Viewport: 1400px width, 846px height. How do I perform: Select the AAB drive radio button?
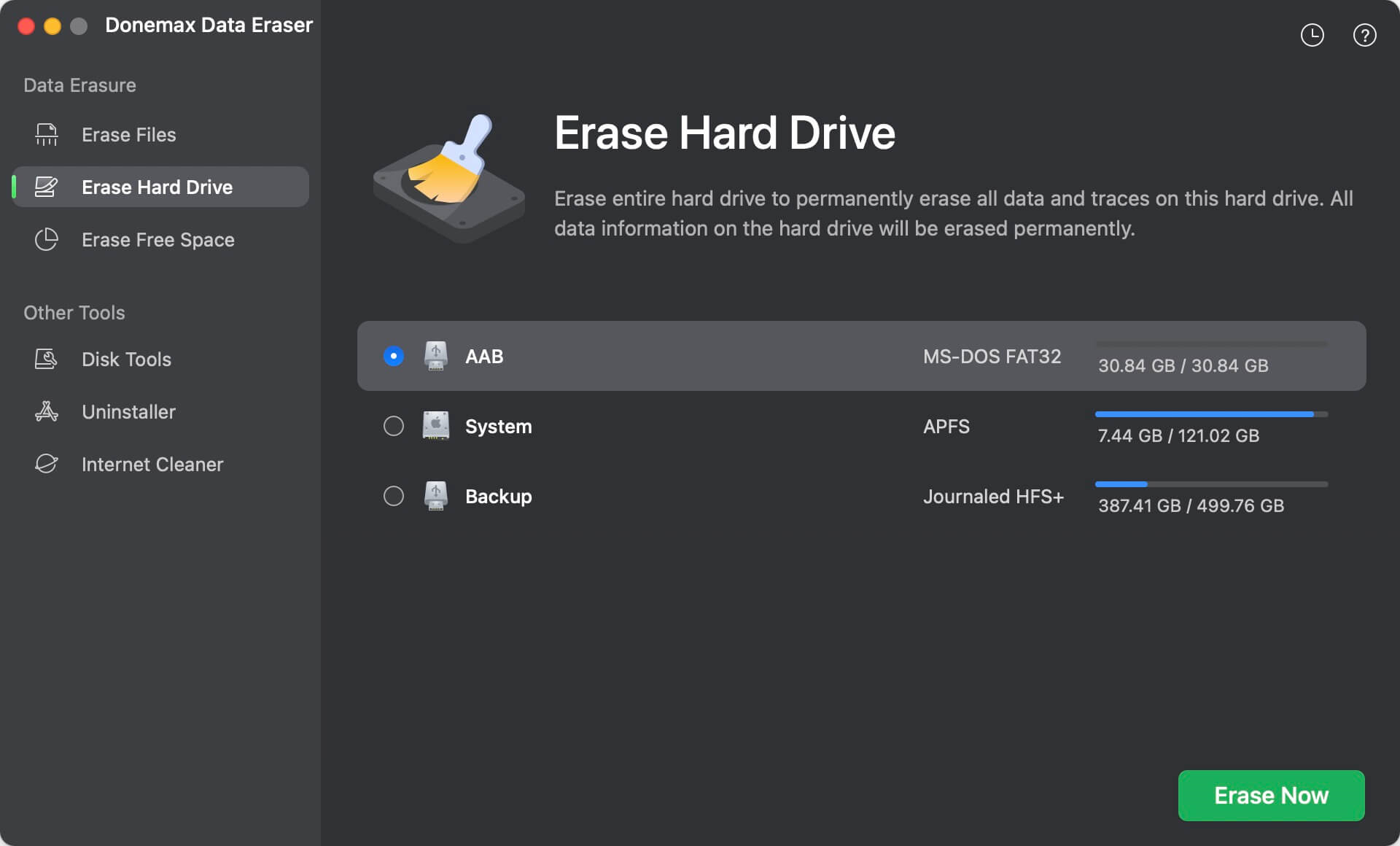[394, 356]
